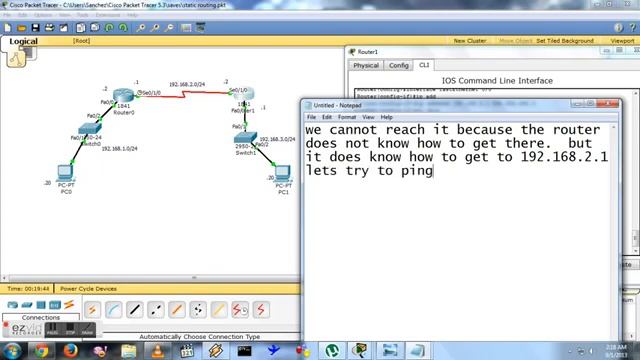Viewport: 640px width, 360px height.
Task: Open the Config tab in Router1 window
Action: (399, 65)
